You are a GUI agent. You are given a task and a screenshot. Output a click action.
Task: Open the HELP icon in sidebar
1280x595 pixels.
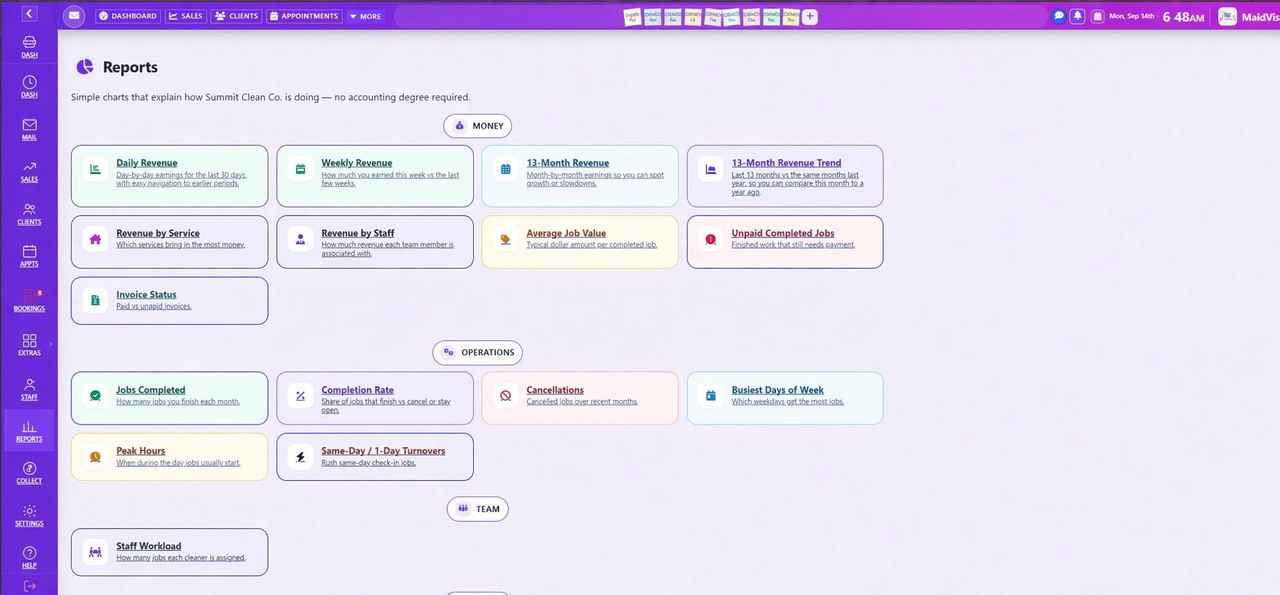(x=29, y=557)
